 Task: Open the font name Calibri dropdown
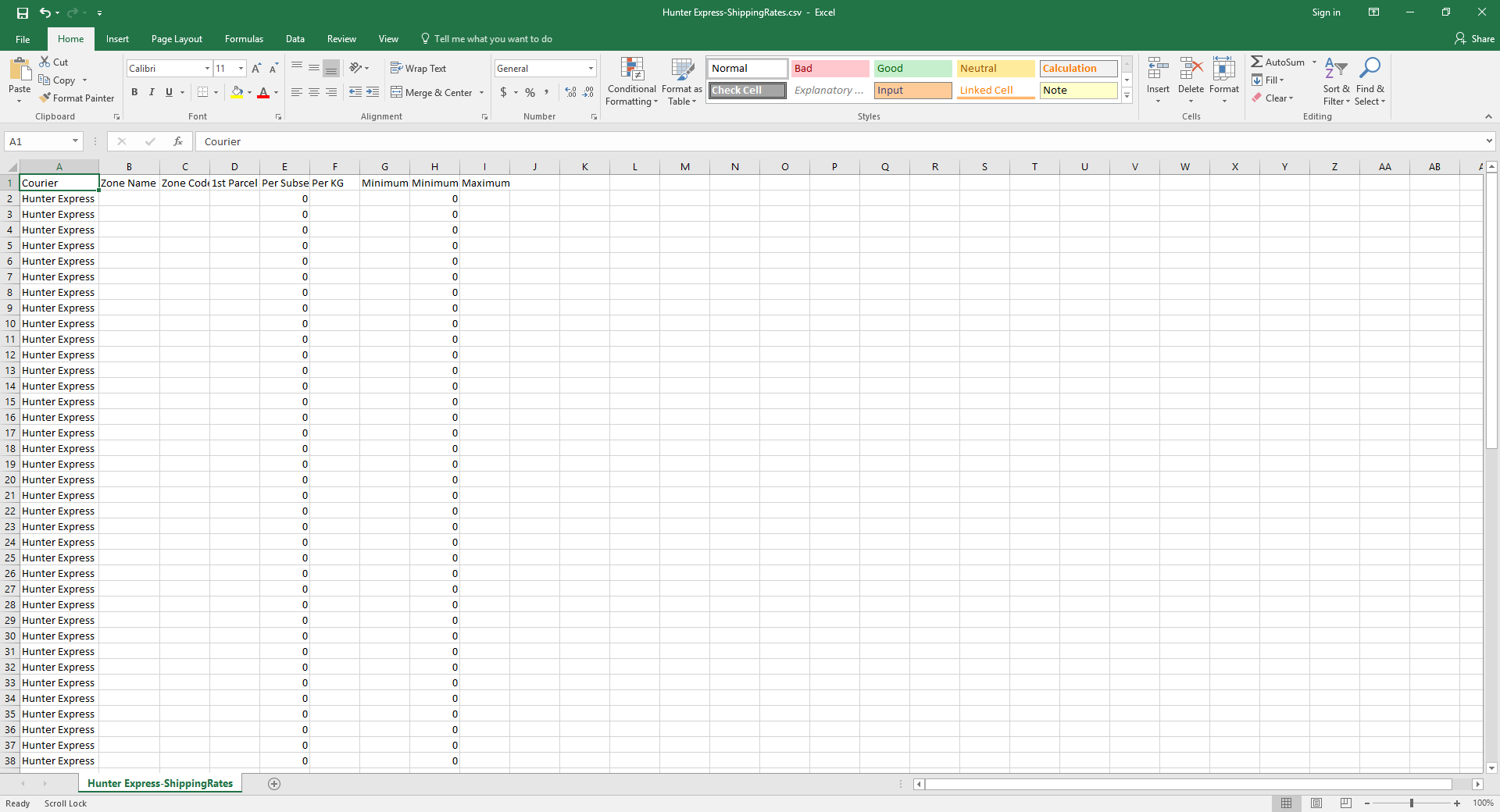tap(207, 69)
